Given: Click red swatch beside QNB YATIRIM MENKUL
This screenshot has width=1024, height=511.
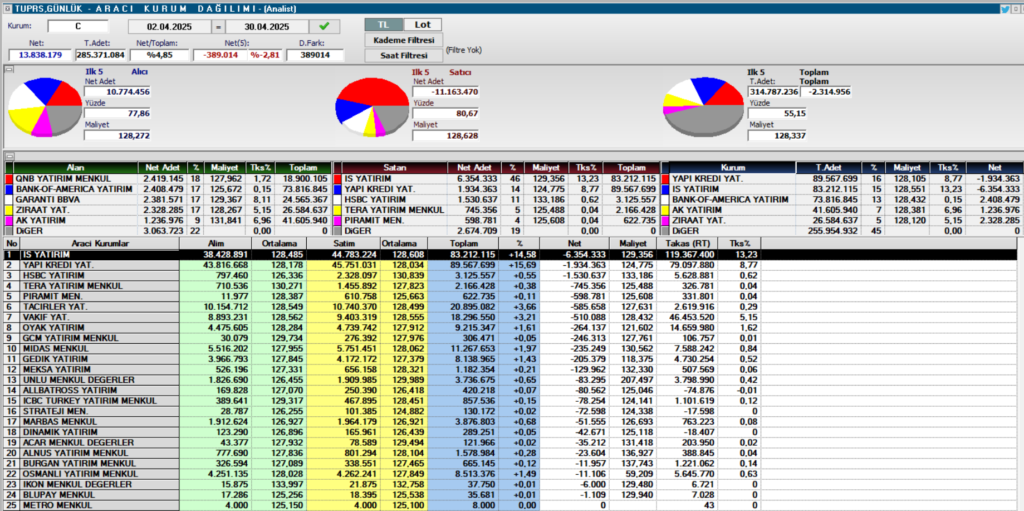Looking at the screenshot, I should tap(9, 178).
